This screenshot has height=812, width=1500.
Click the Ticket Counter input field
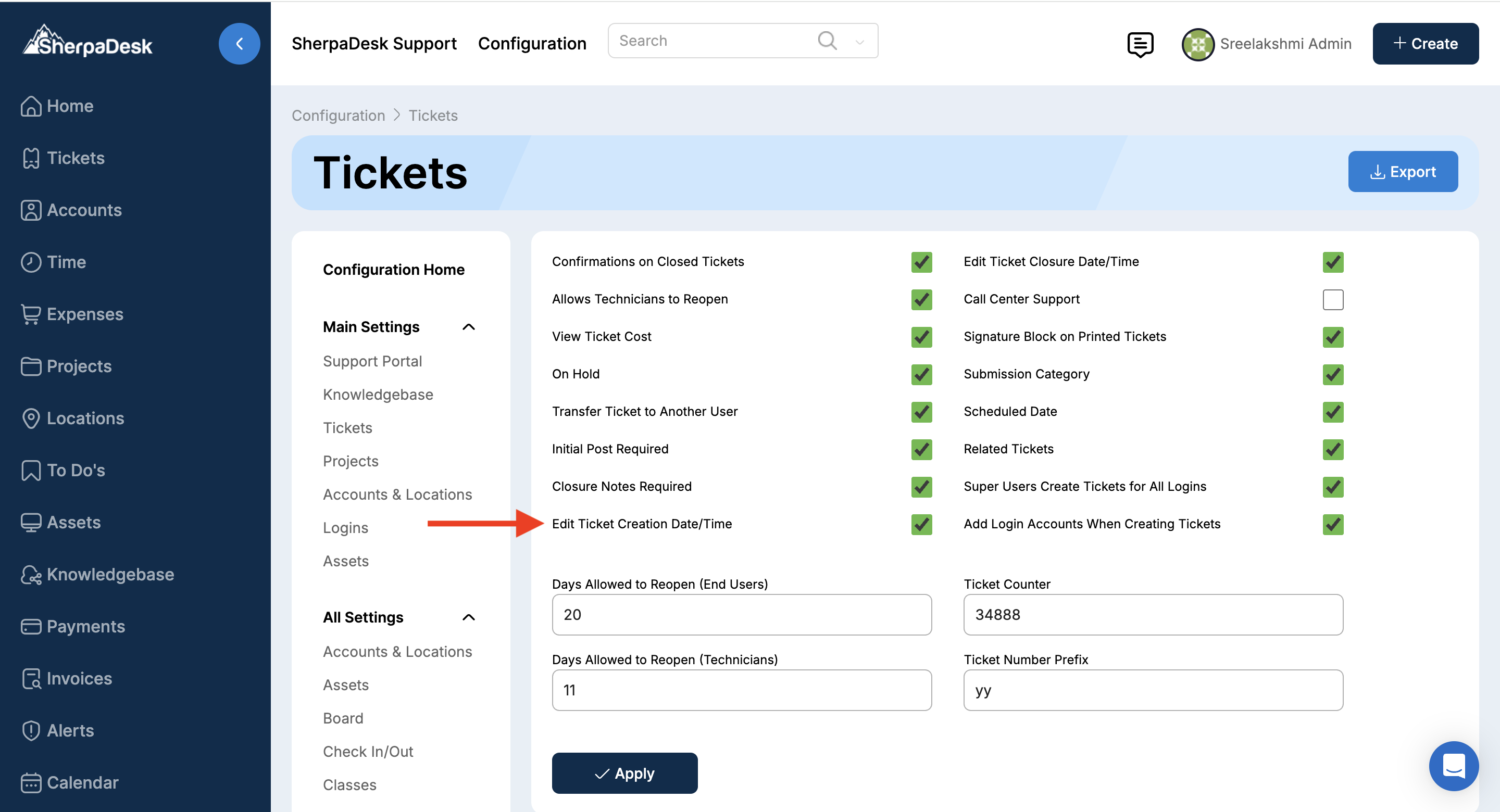click(x=1153, y=615)
